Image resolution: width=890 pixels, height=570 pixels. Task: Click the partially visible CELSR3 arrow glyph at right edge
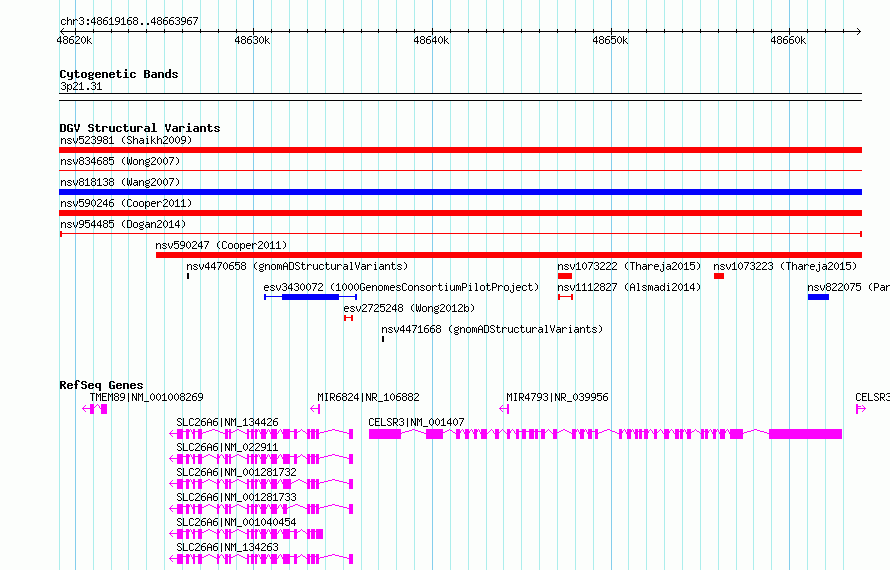(860, 409)
